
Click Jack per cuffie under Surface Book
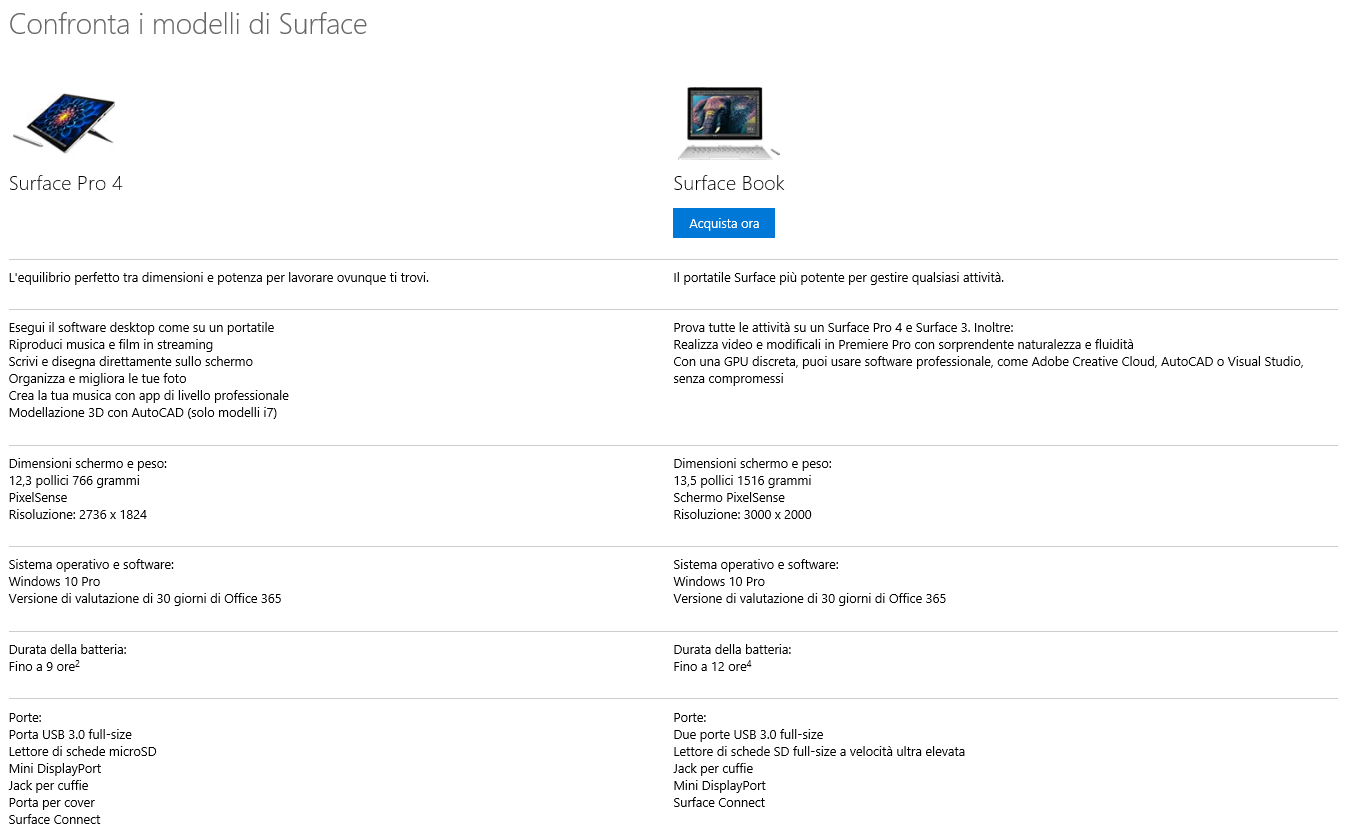[x=713, y=769]
